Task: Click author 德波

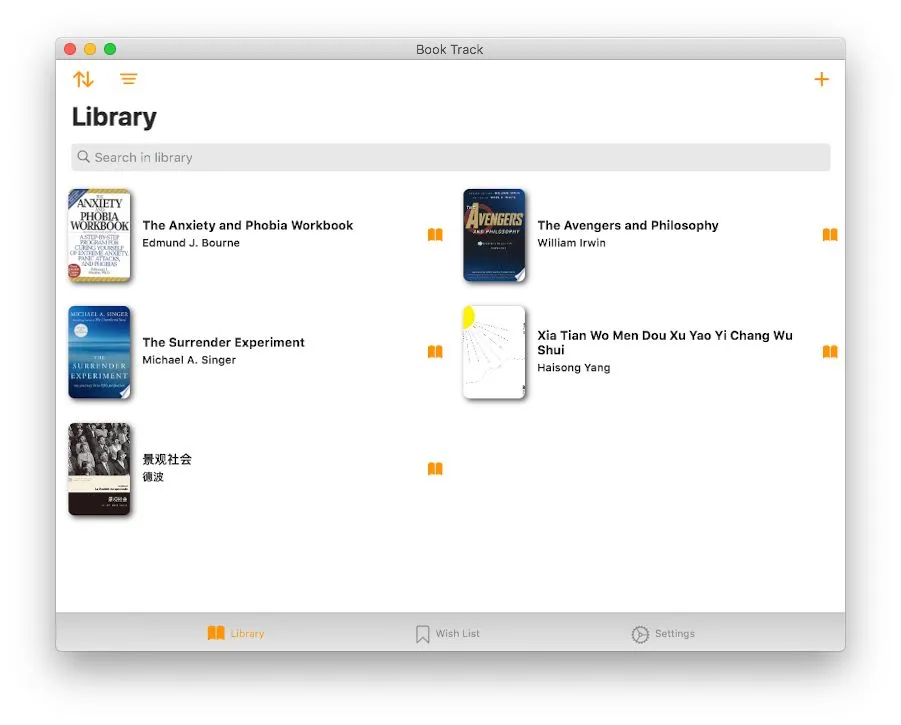Action: point(153,477)
